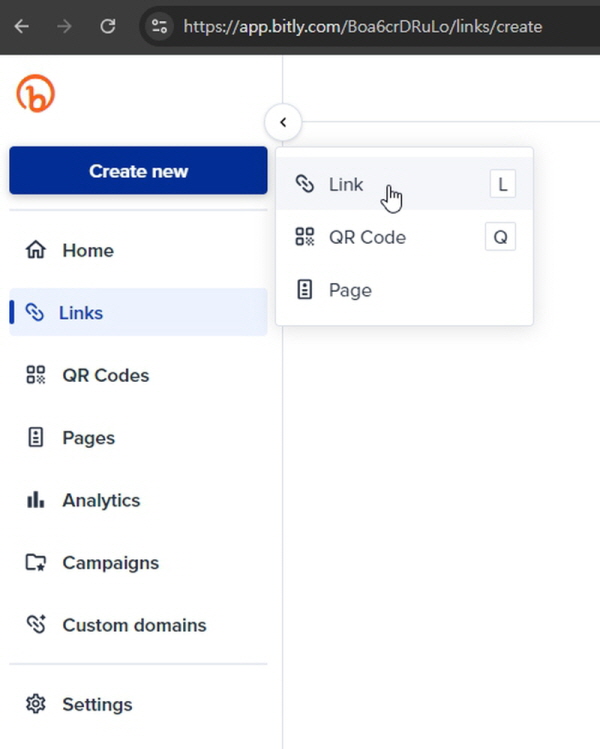Click the Bitly logo icon

36,94
